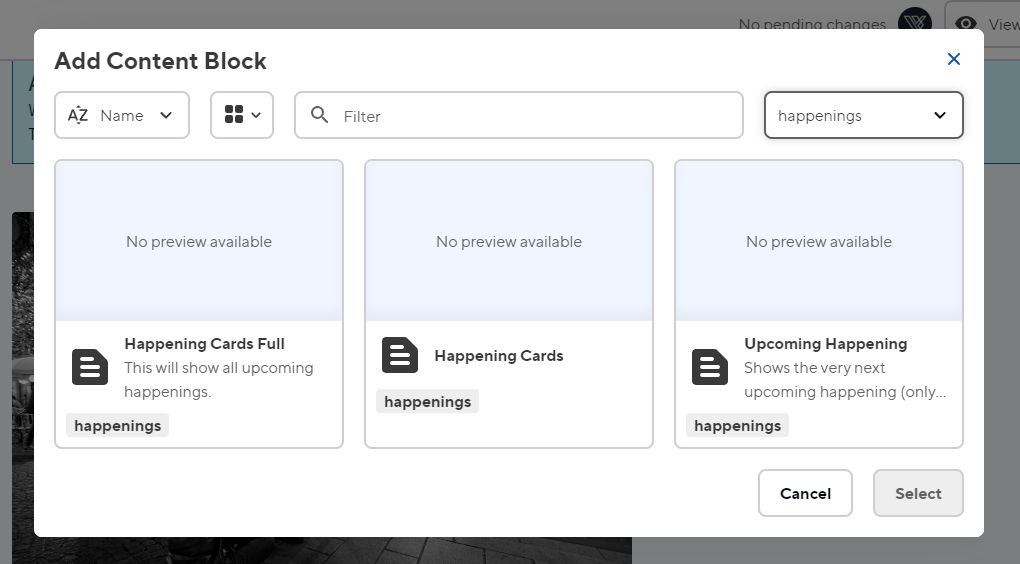
Task: Click the happenings tag on Happening Cards Full
Action: [118, 425]
